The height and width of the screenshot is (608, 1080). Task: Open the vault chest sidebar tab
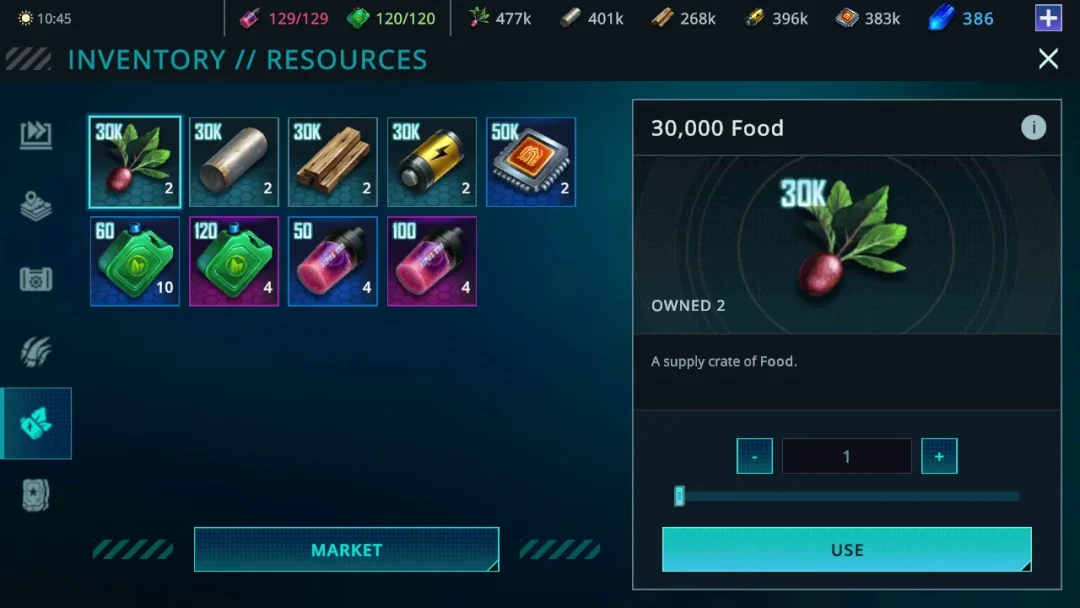point(36,279)
